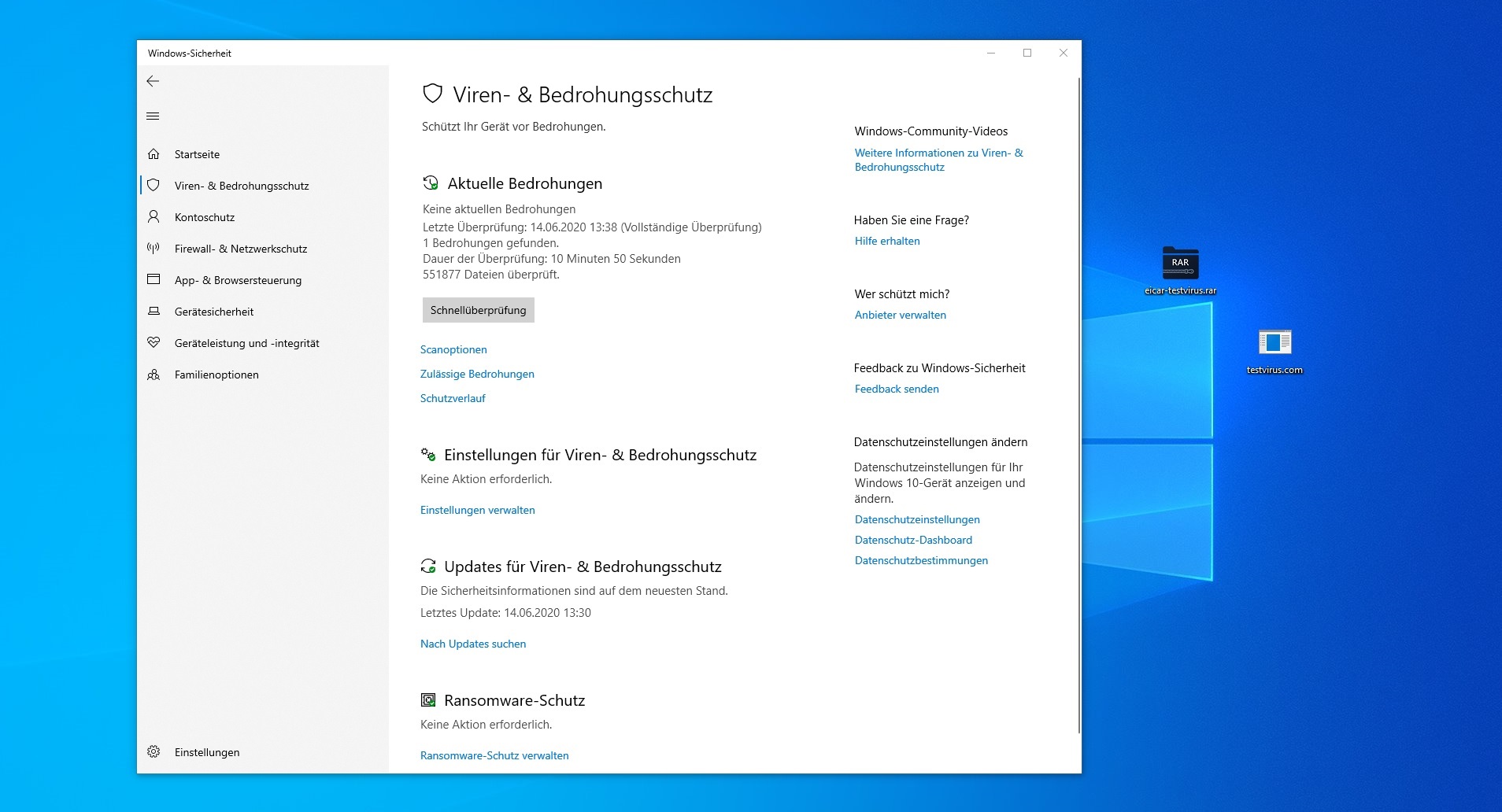
Task: Click the large shield icon in page title
Action: [432, 94]
